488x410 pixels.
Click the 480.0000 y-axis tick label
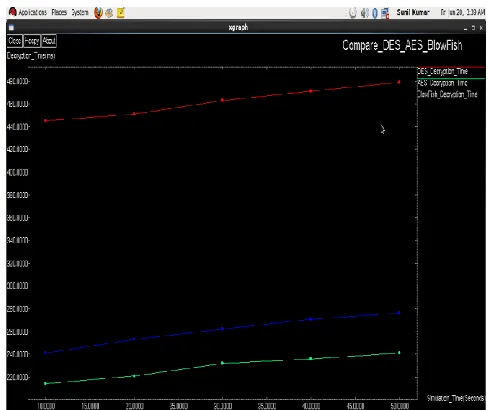(18, 81)
